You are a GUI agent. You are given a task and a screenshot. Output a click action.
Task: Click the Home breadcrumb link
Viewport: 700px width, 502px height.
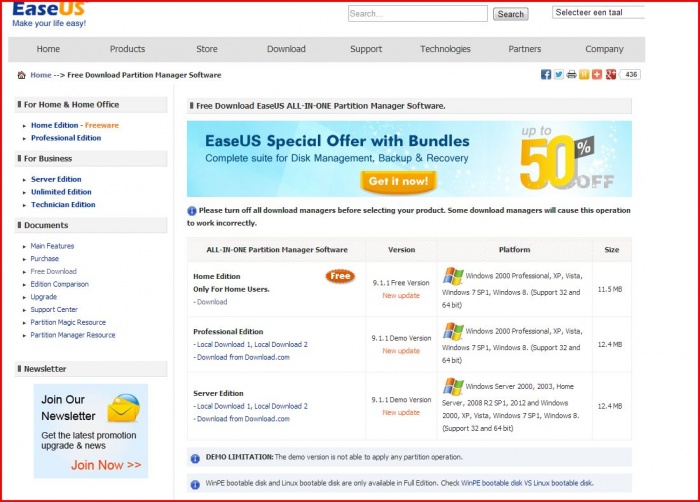41,75
